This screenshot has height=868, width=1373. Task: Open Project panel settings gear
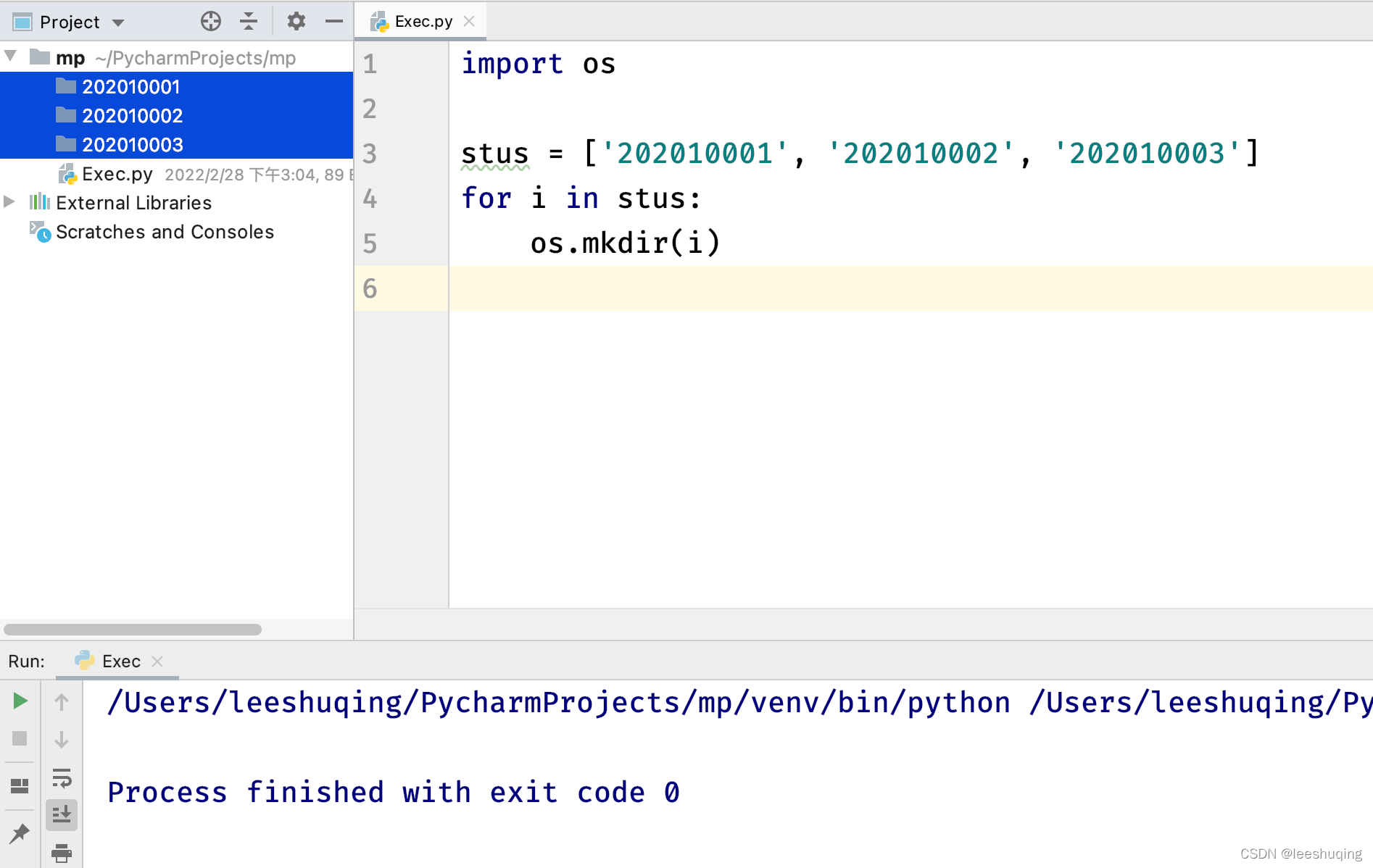(296, 22)
